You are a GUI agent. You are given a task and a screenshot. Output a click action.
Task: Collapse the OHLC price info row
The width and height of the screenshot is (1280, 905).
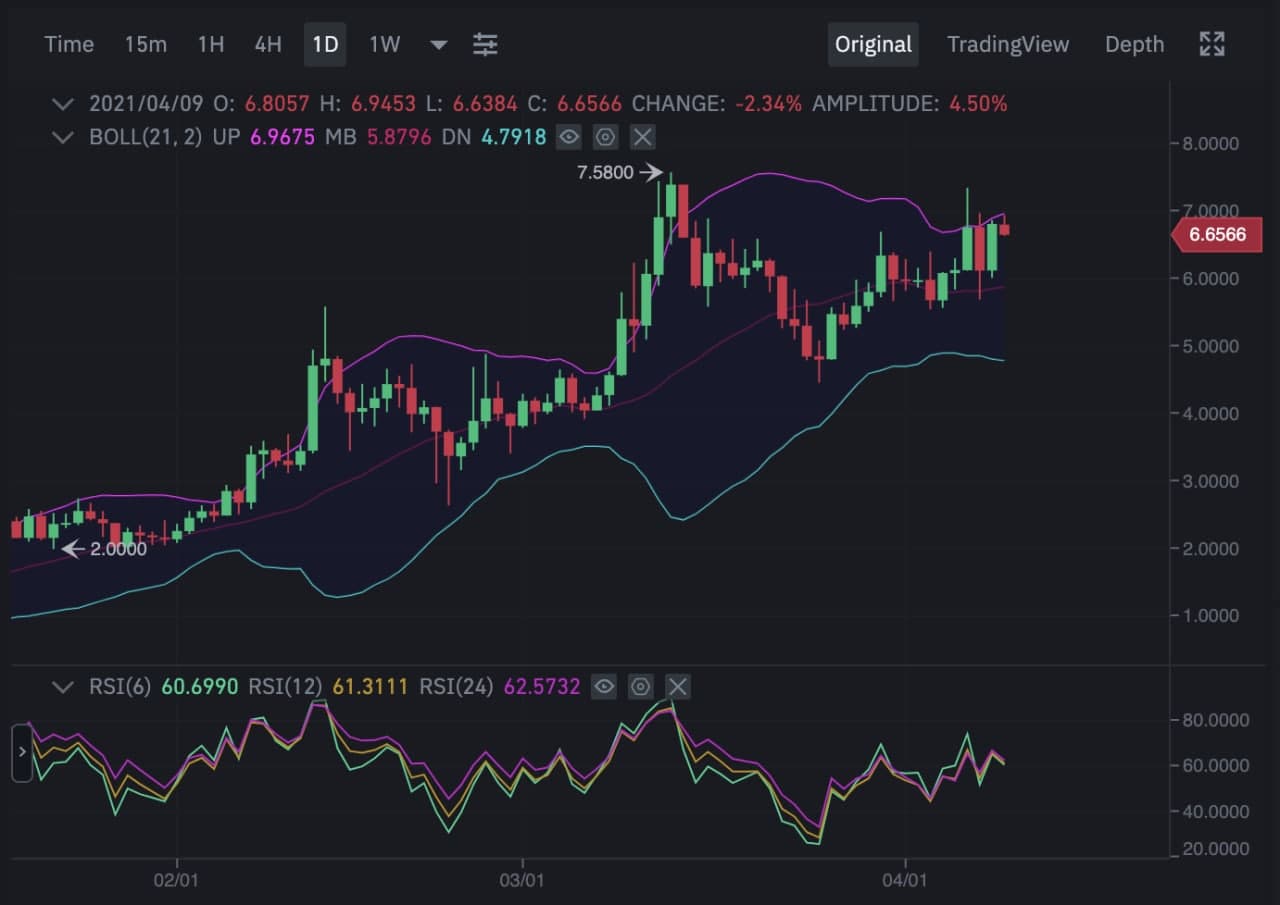click(x=63, y=104)
